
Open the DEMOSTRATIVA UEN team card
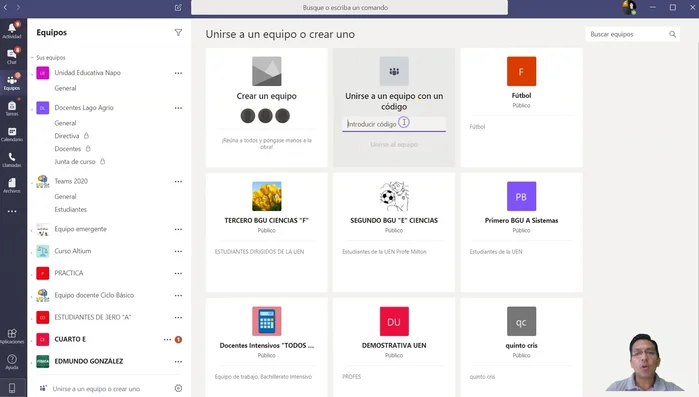pos(394,348)
